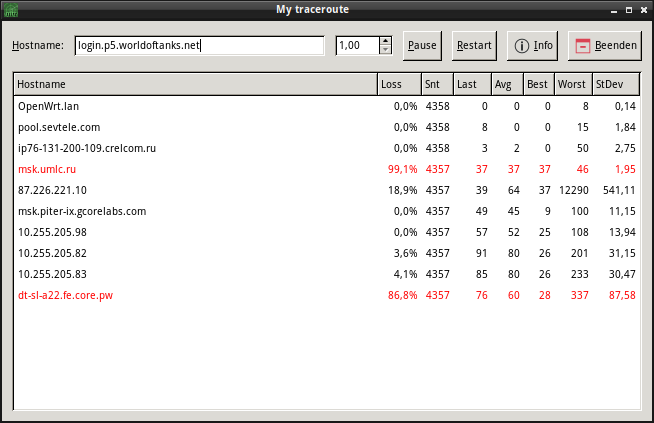Select msk.piter-ix.gcorelabs.com hop
Screen dimensions: 654x423
click(327, 211)
